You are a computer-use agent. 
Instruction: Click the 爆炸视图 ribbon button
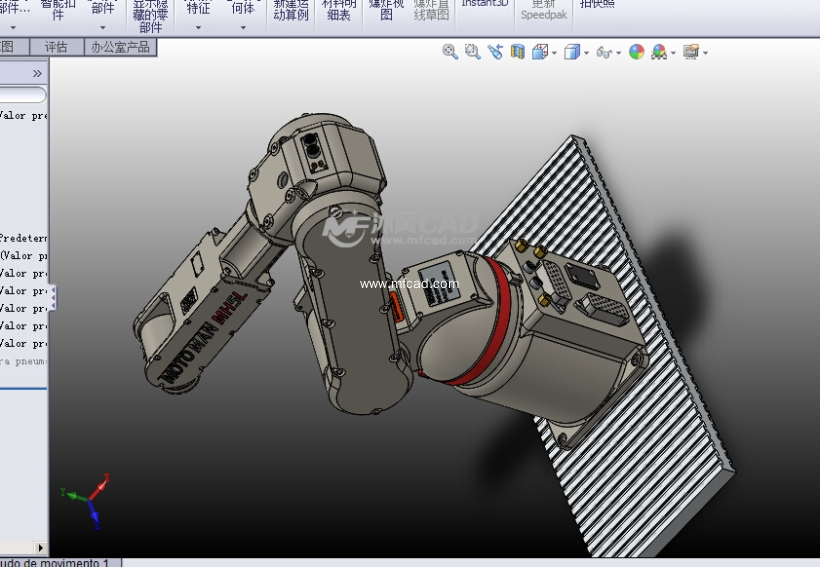point(386,9)
